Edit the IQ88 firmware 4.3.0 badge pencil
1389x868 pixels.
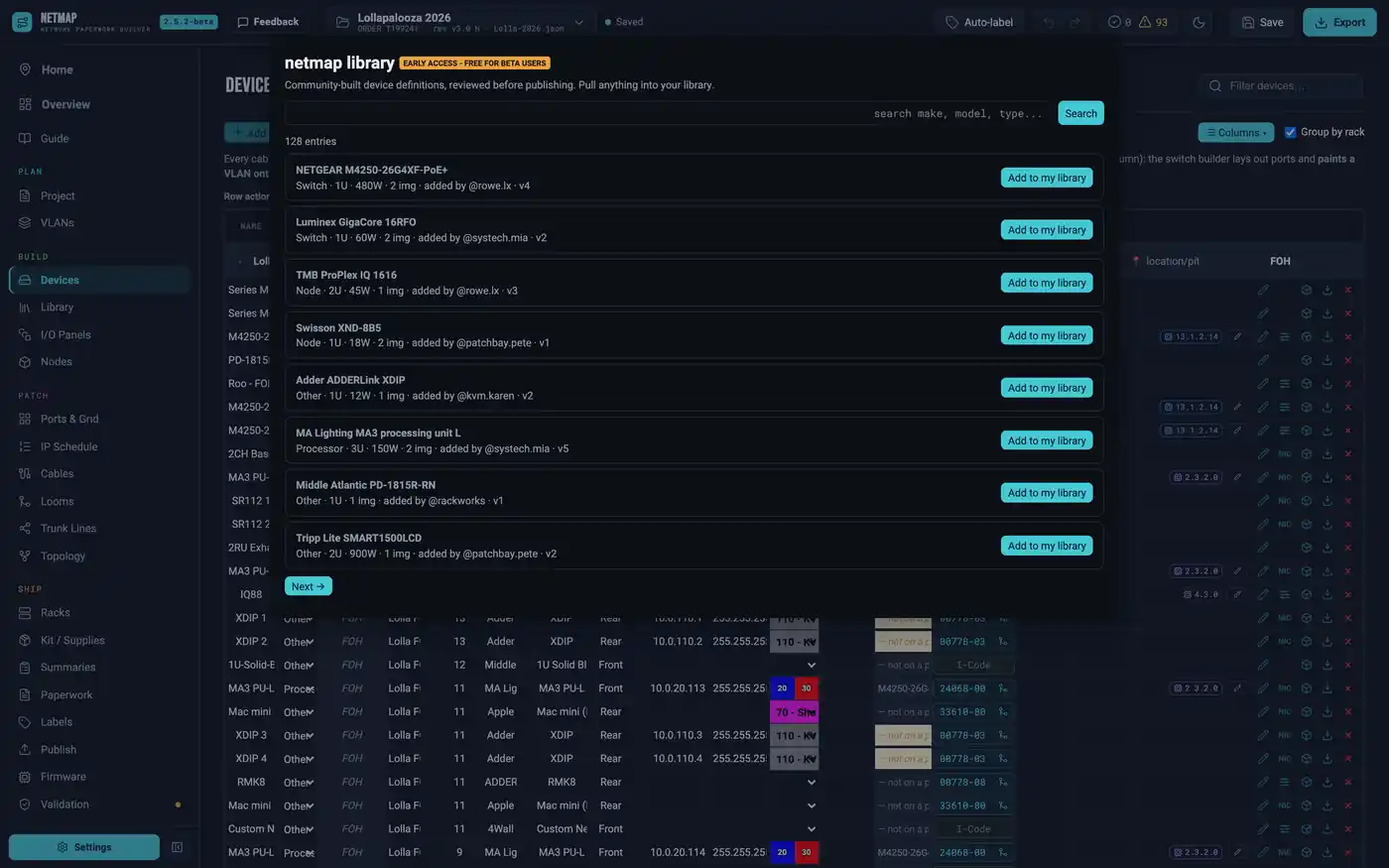pyautogui.click(x=1237, y=594)
